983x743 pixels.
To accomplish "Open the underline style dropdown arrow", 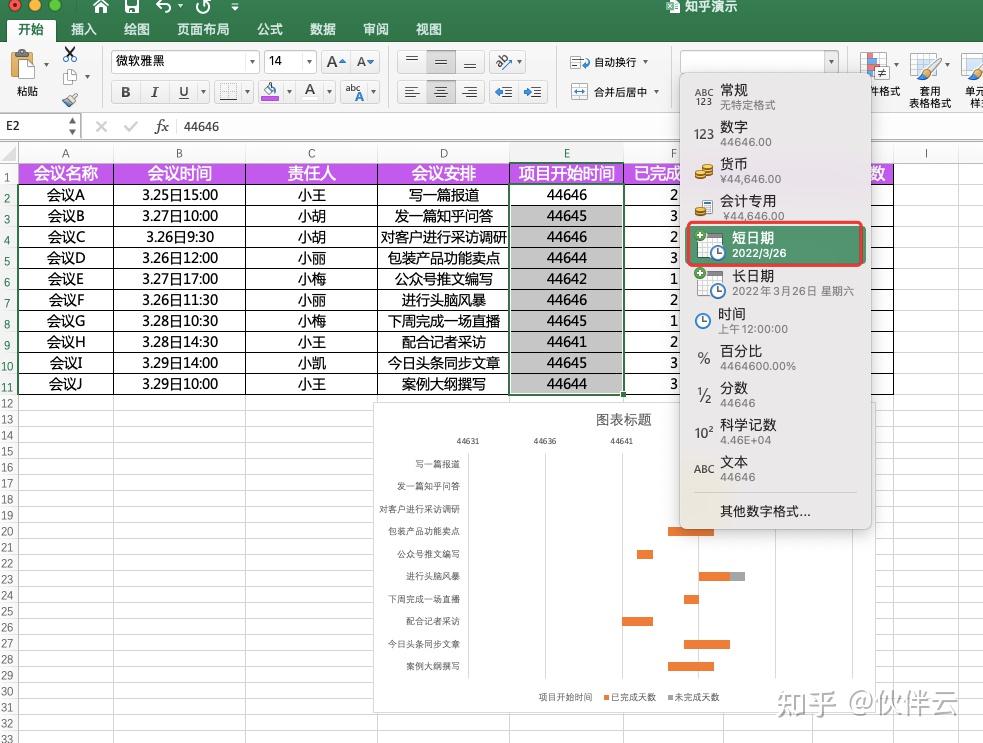I will coord(203,92).
